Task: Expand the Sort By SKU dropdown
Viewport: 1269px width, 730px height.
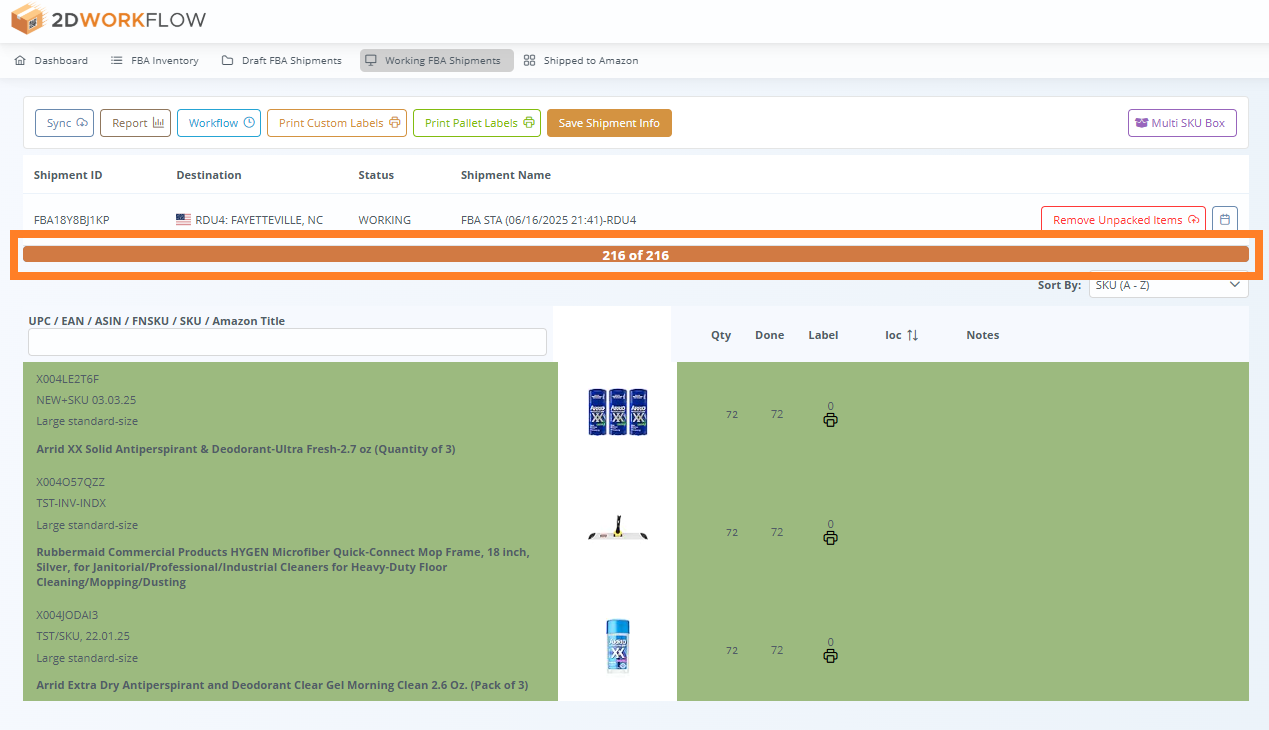Action: pyautogui.click(x=1167, y=286)
